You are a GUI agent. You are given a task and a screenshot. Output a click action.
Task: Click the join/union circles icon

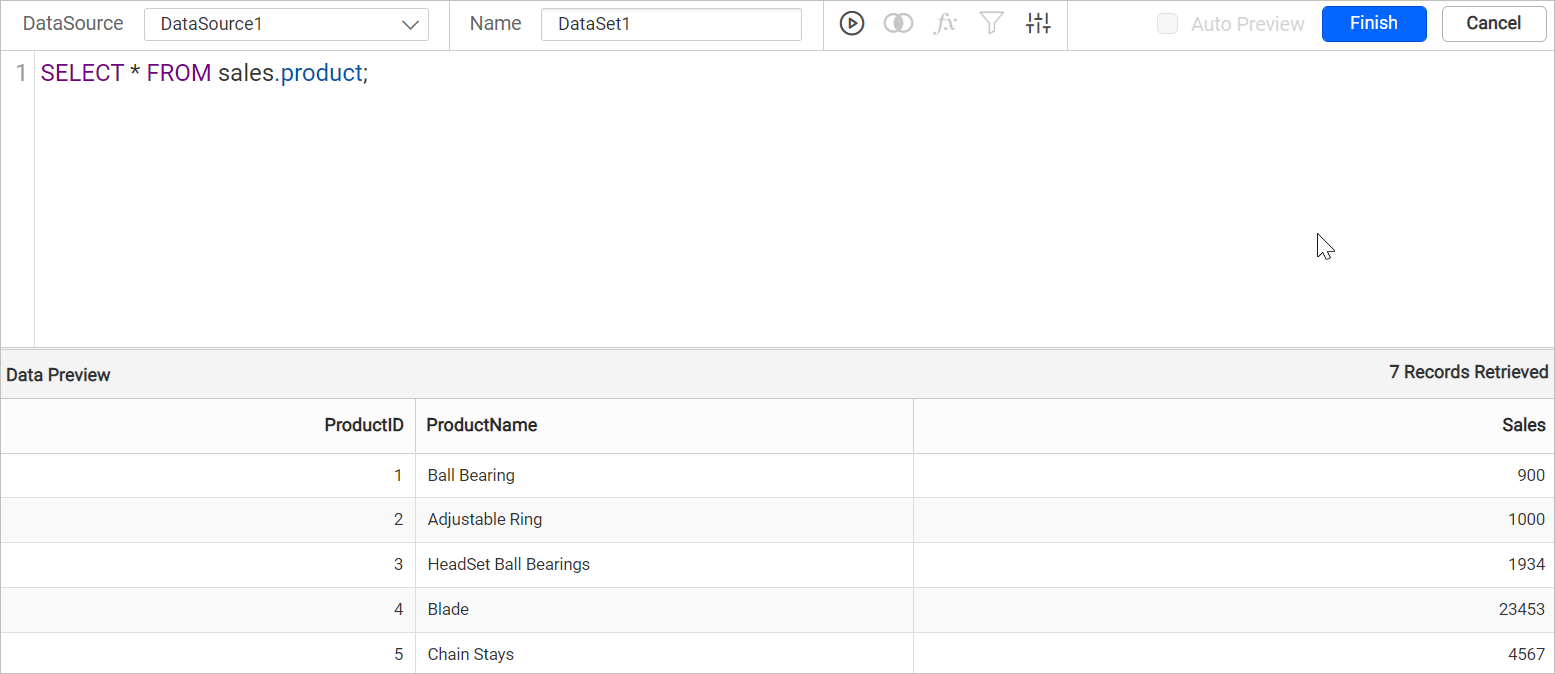pos(898,24)
